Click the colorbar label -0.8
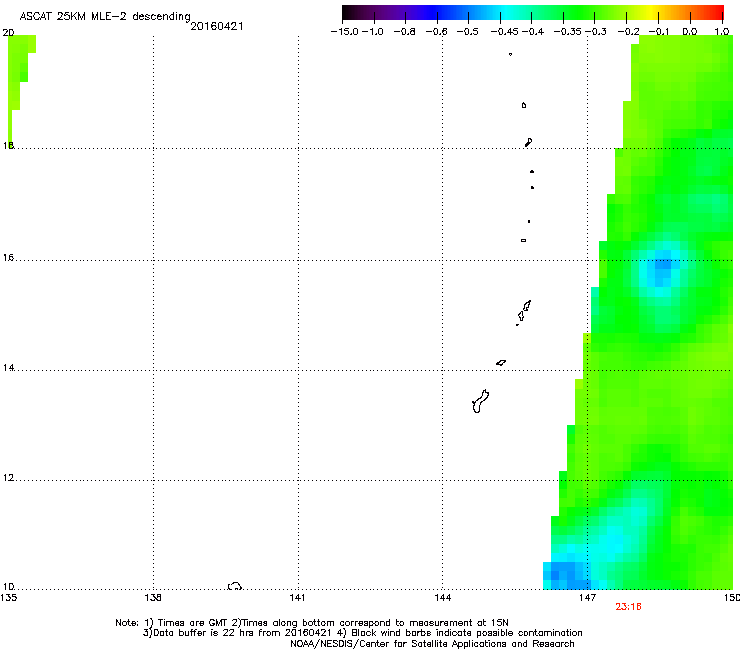The image size is (740, 650). 404,32
